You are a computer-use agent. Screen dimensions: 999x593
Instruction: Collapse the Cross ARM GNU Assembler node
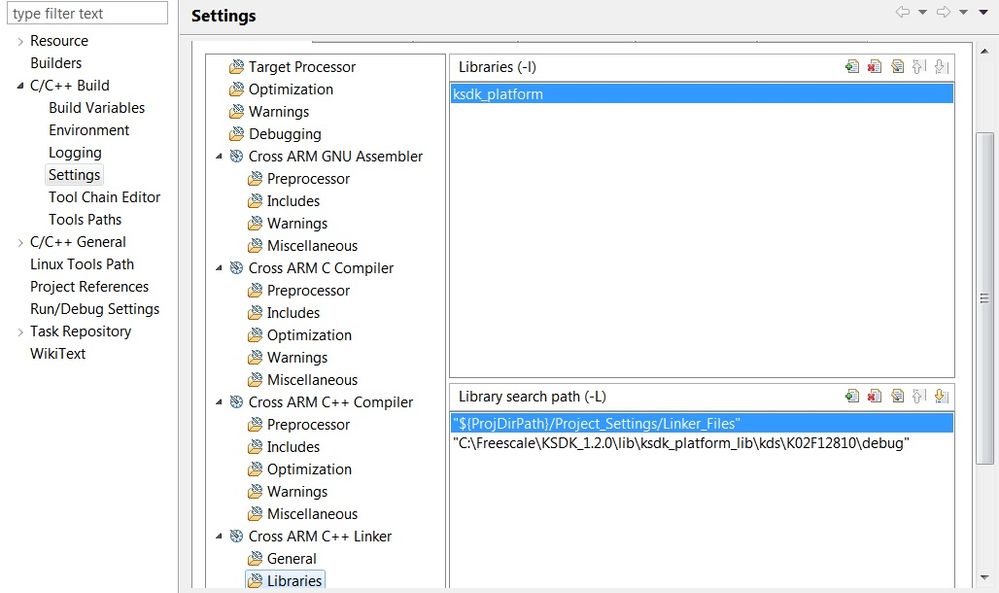(219, 156)
